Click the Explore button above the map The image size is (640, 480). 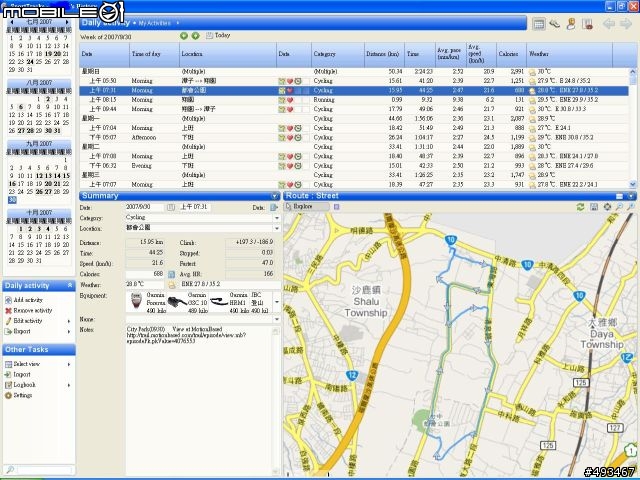click(307, 207)
